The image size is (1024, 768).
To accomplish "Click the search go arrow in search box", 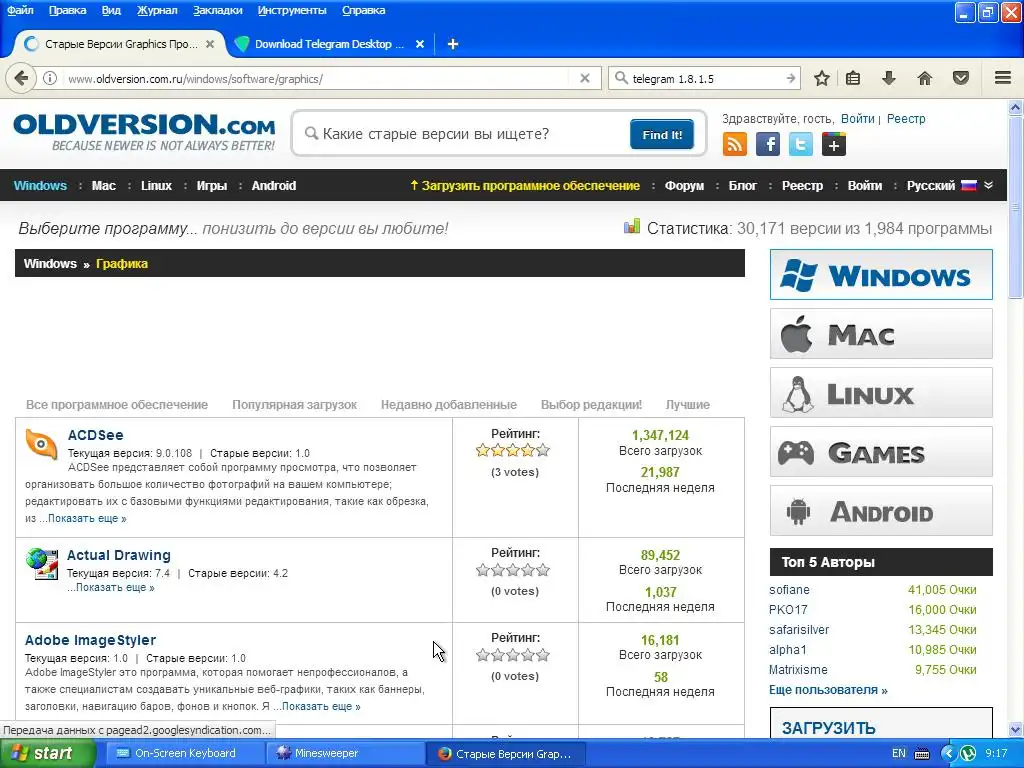I will pyautogui.click(x=790, y=78).
